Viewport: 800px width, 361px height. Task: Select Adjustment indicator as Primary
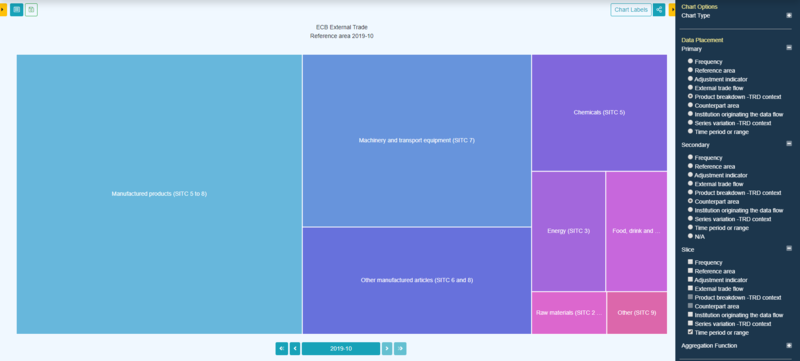[x=690, y=79]
